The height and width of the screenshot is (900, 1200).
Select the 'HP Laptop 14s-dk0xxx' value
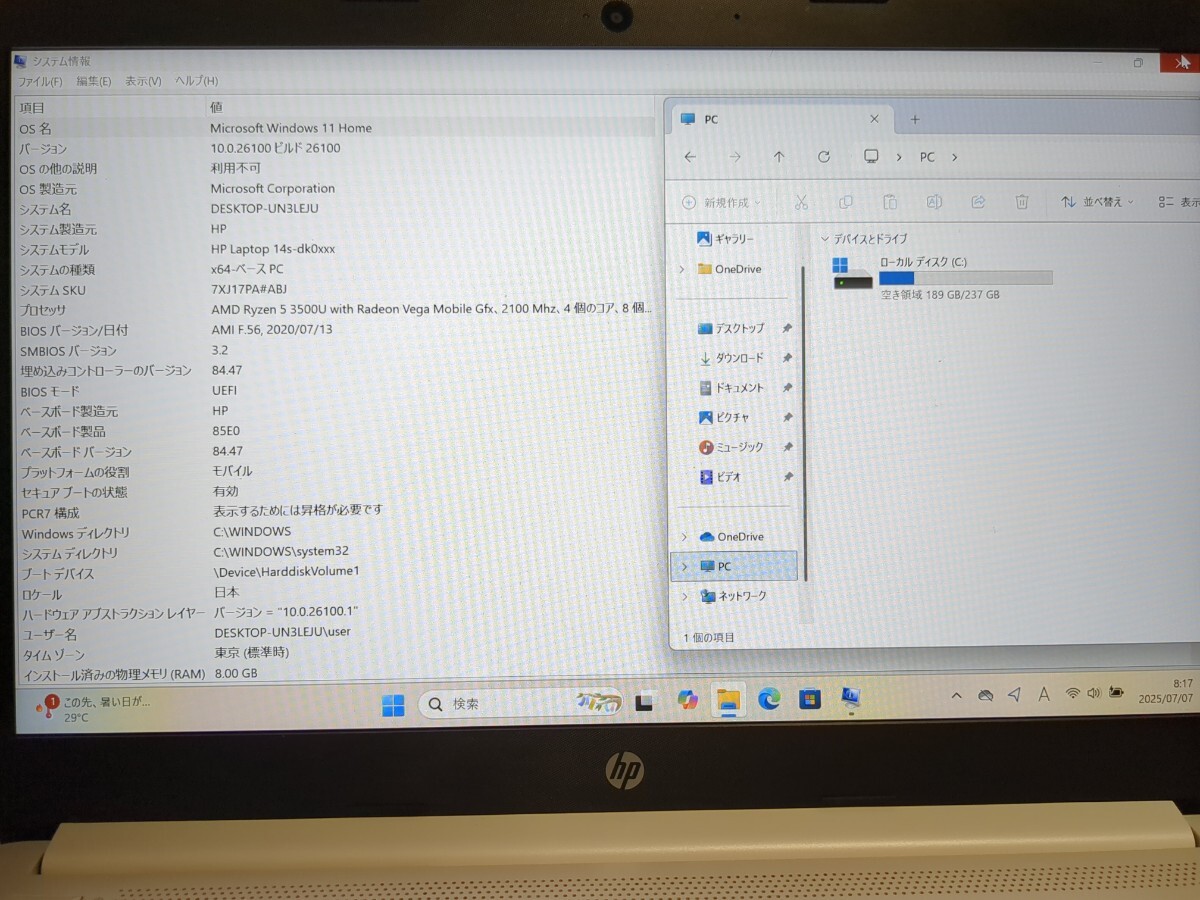[273, 249]
